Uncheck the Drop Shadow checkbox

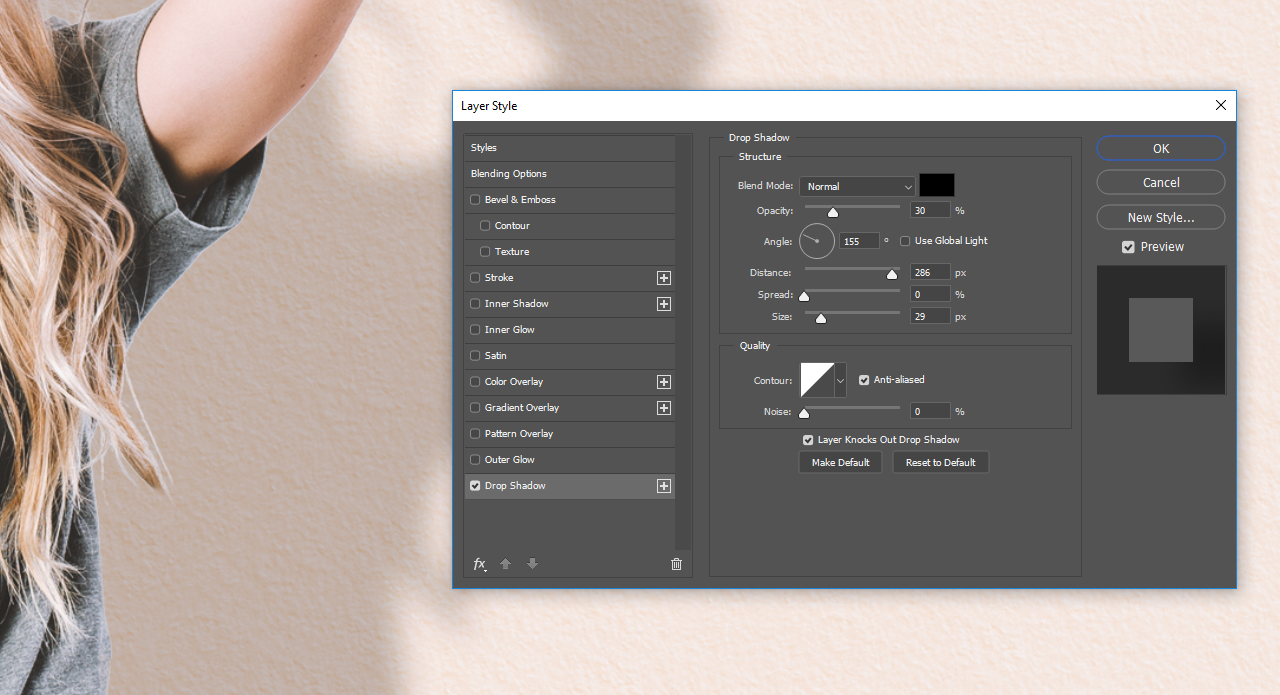475,486
